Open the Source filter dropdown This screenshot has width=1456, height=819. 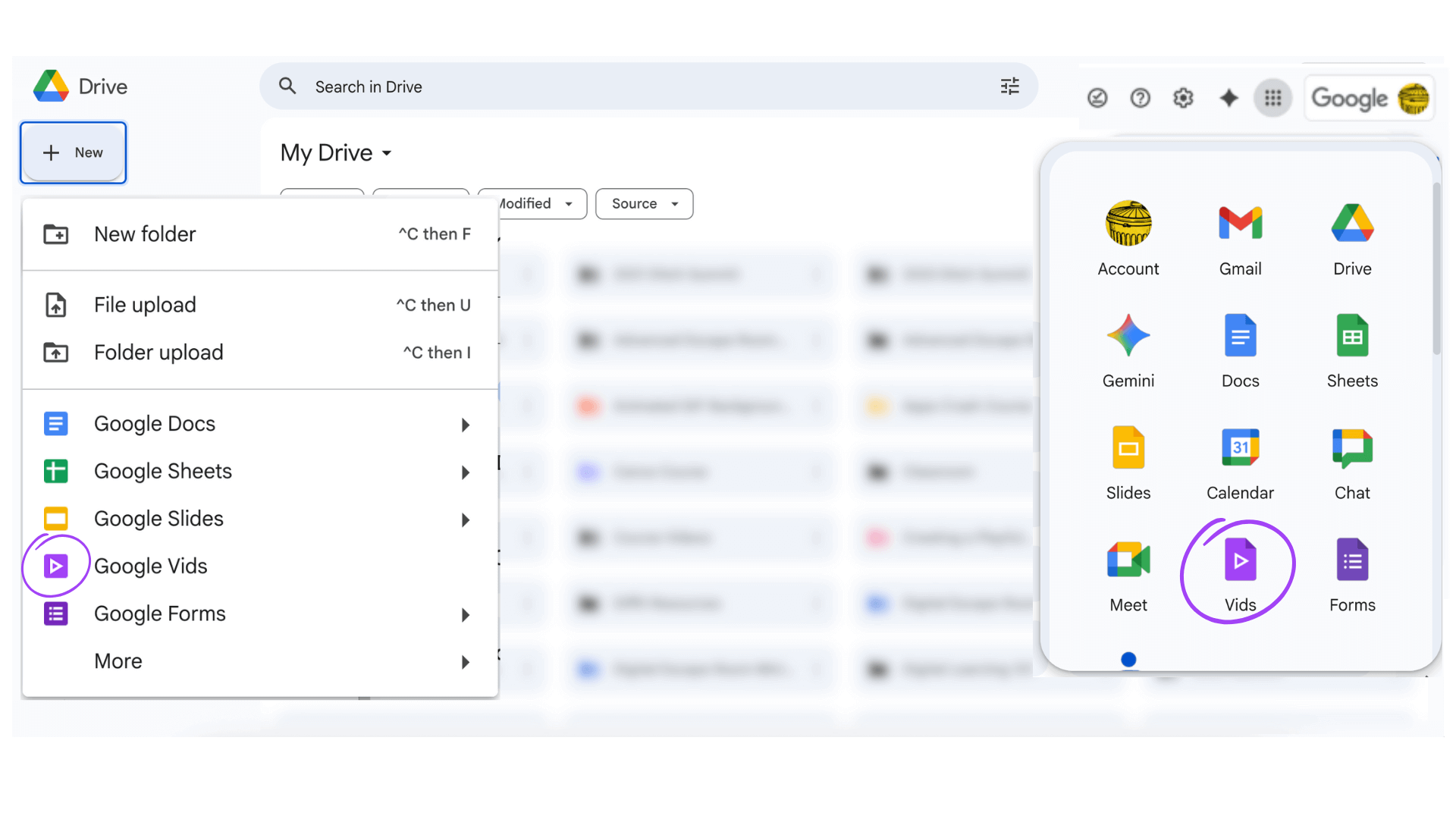tap(644, 204)
